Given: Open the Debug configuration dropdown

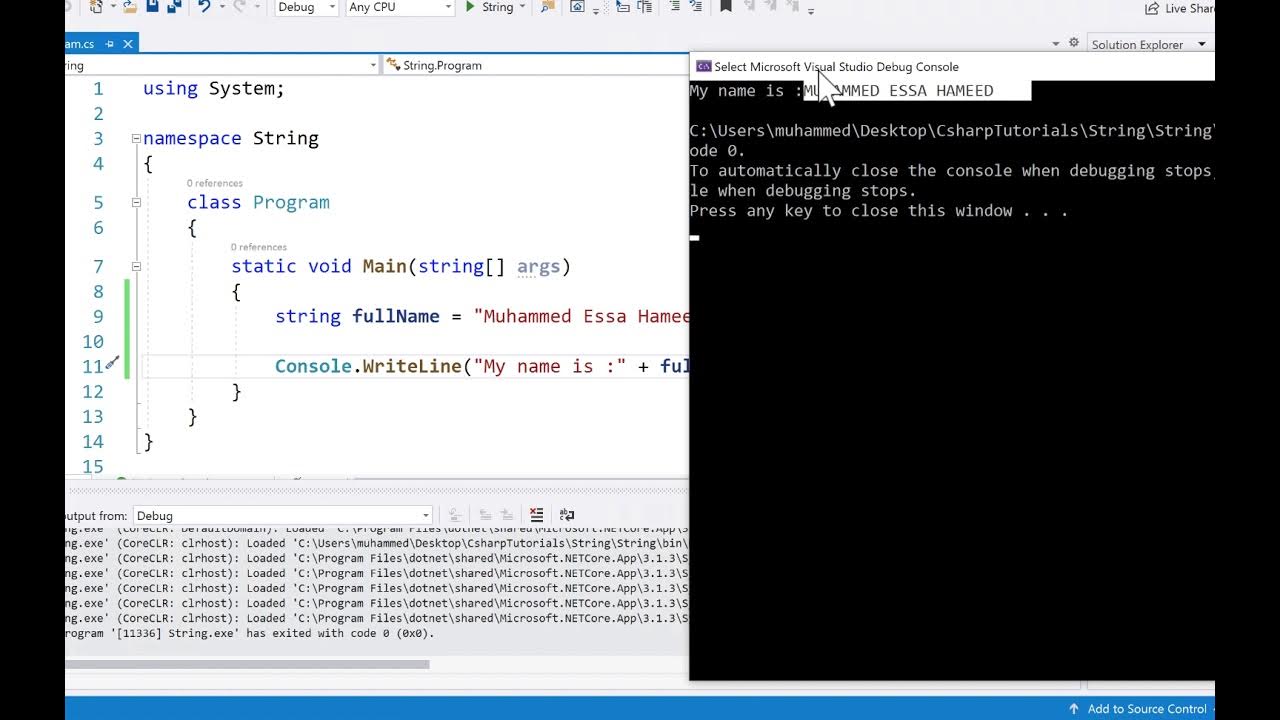Looking at the screenshot, I should 306,7.
